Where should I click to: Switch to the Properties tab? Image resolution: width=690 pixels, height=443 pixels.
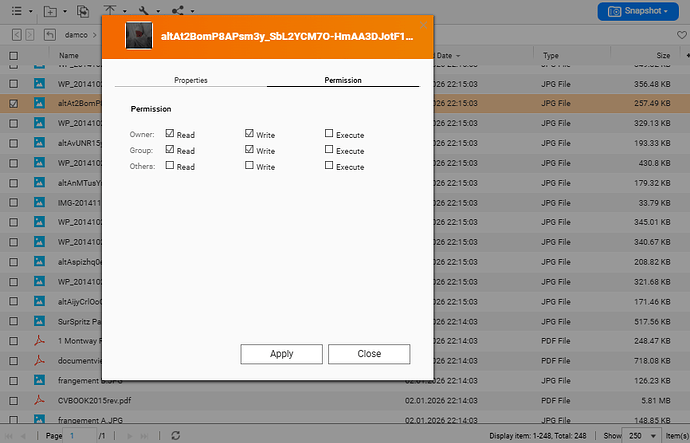[x=190, y=79]
